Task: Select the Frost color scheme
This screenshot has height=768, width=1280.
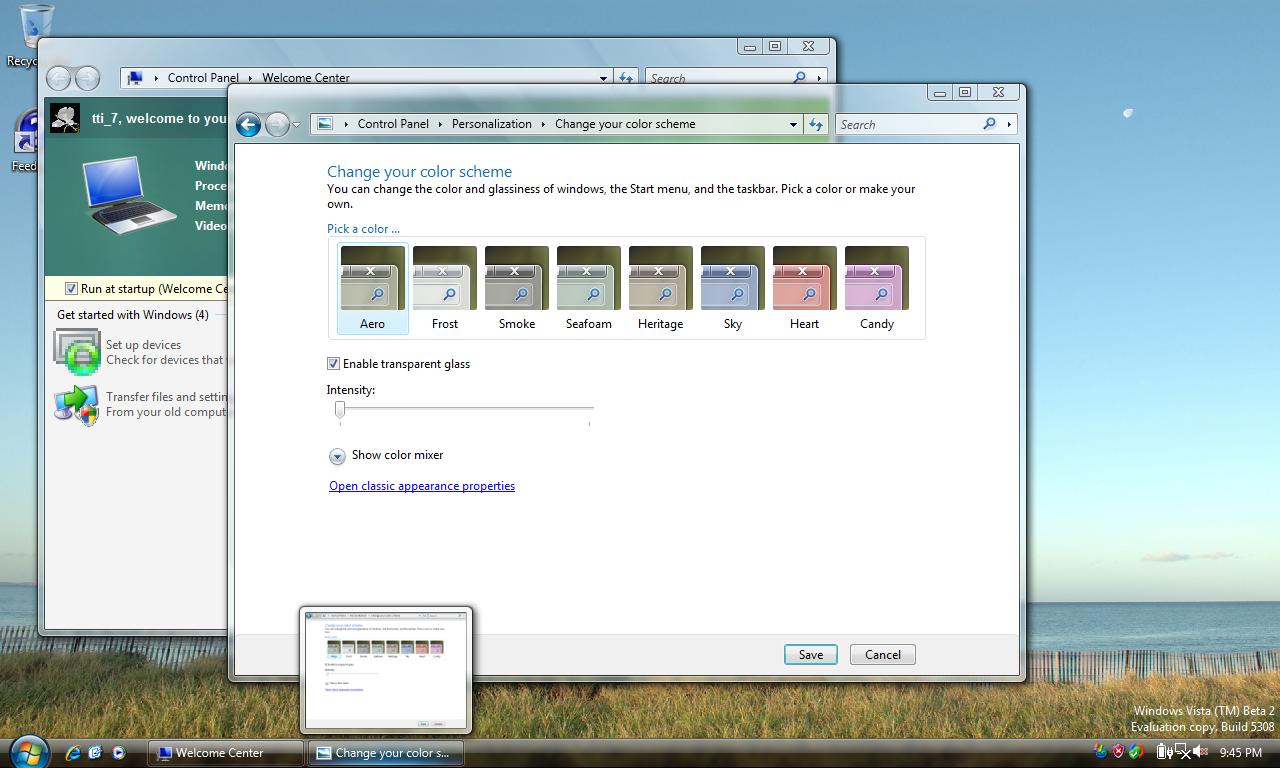Action: tap(445, 288)
